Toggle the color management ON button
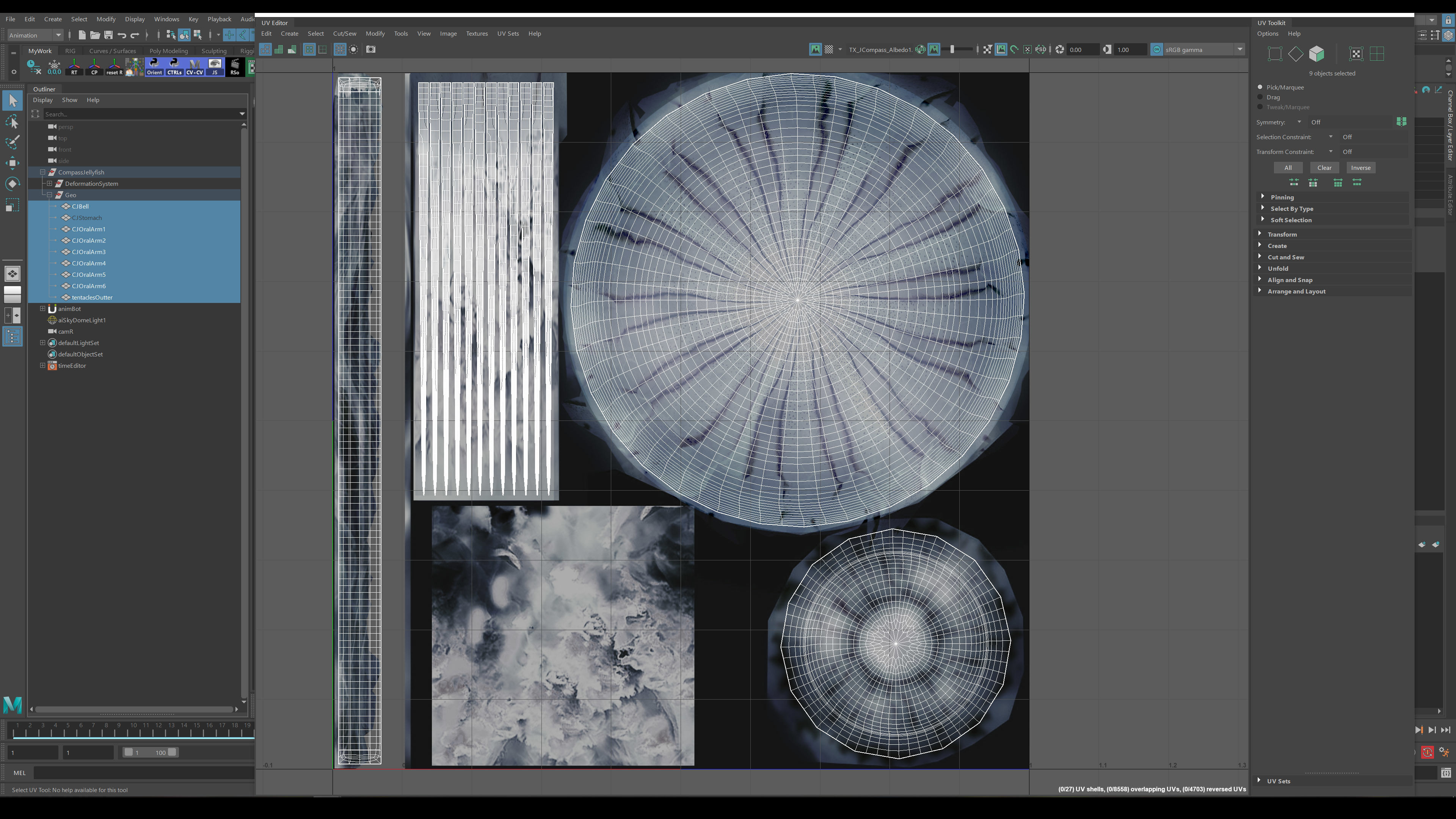Image resolution: width=1456 pixels, height=819 pixels. (1156, 50)
